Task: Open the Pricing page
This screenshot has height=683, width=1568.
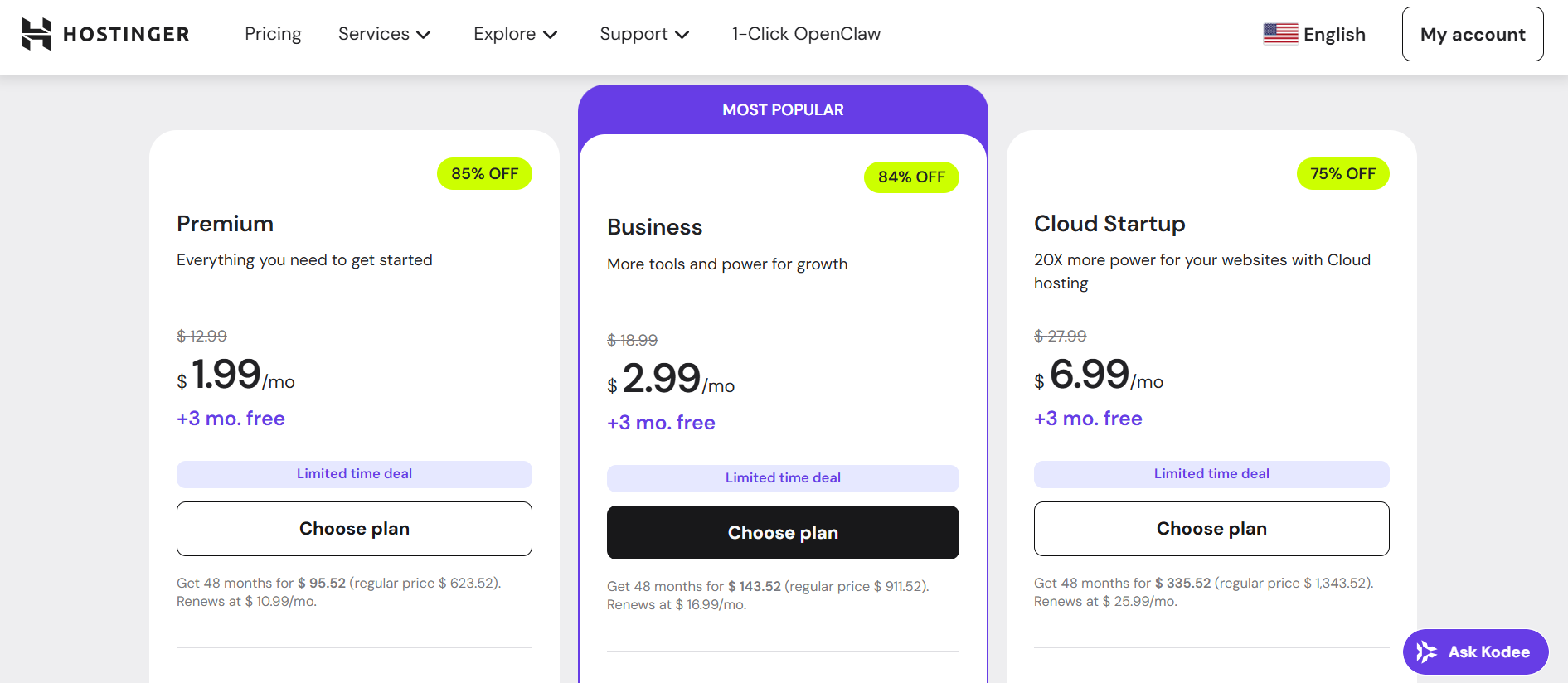Action: [273, 34]
